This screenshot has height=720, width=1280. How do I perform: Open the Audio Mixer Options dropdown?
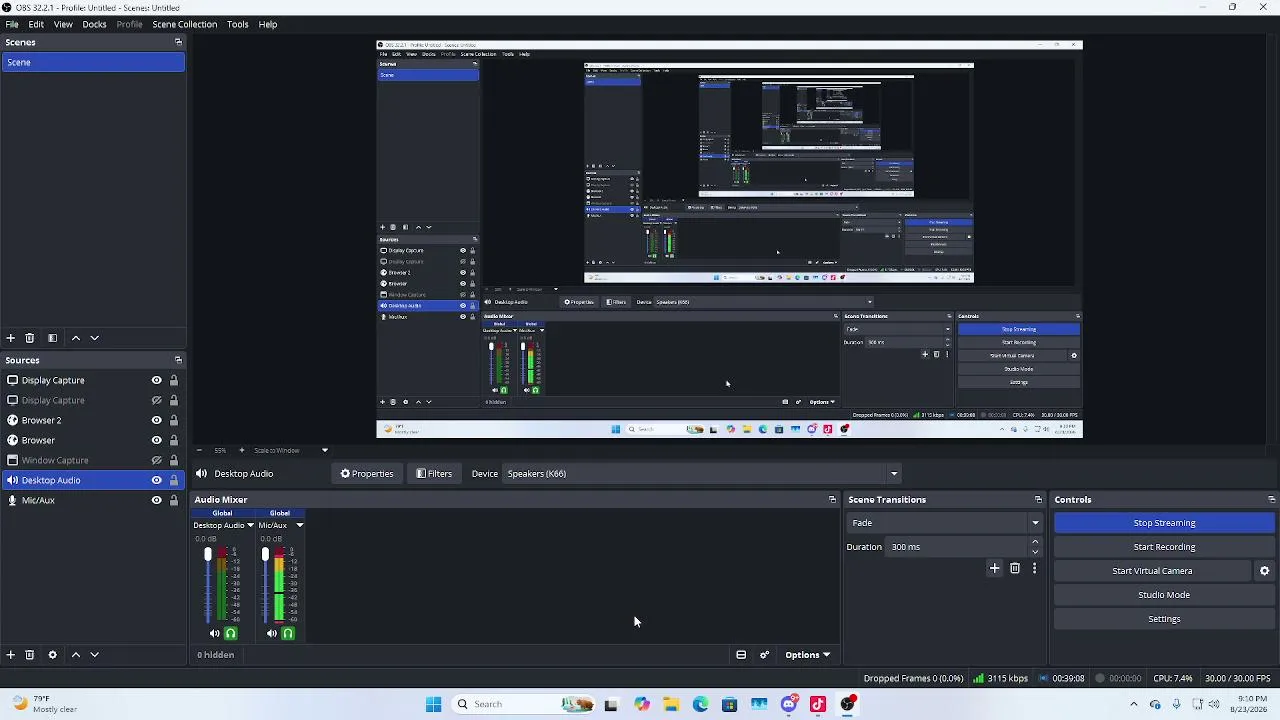pos(807,655)
